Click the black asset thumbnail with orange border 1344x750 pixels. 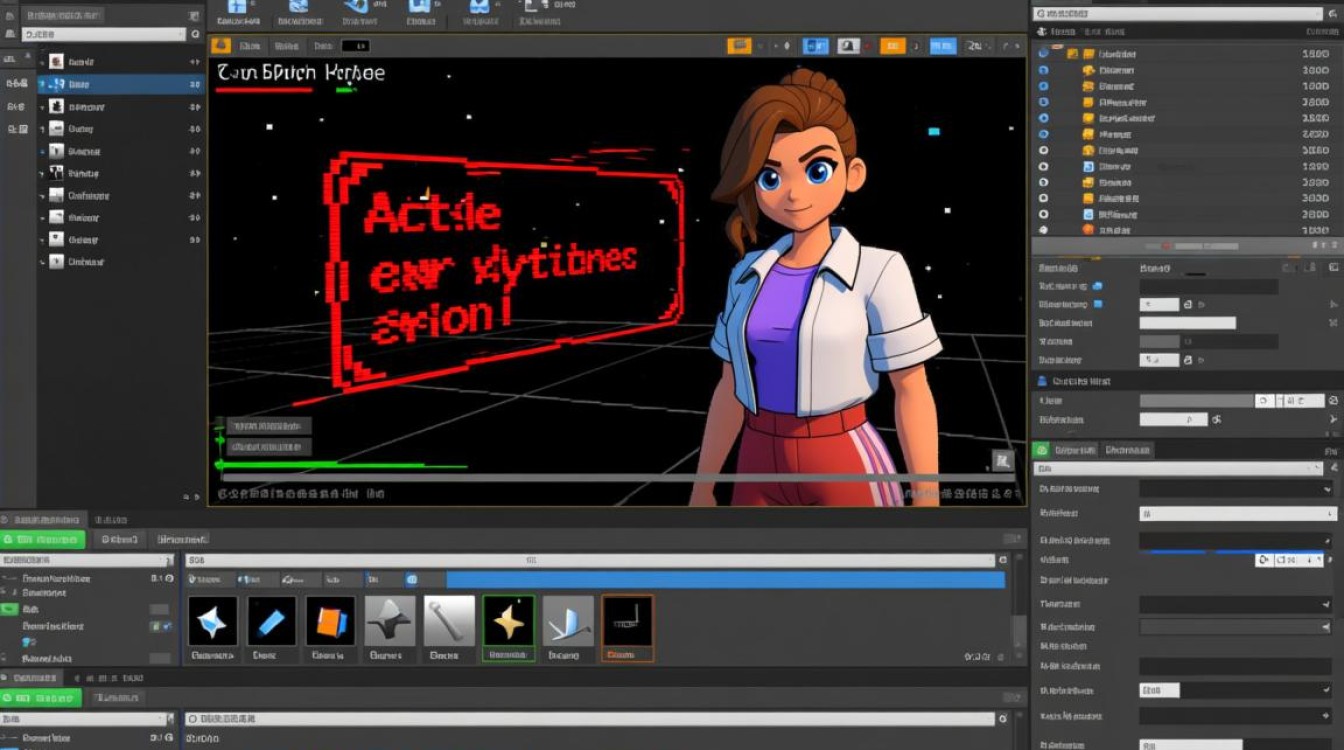627,621
